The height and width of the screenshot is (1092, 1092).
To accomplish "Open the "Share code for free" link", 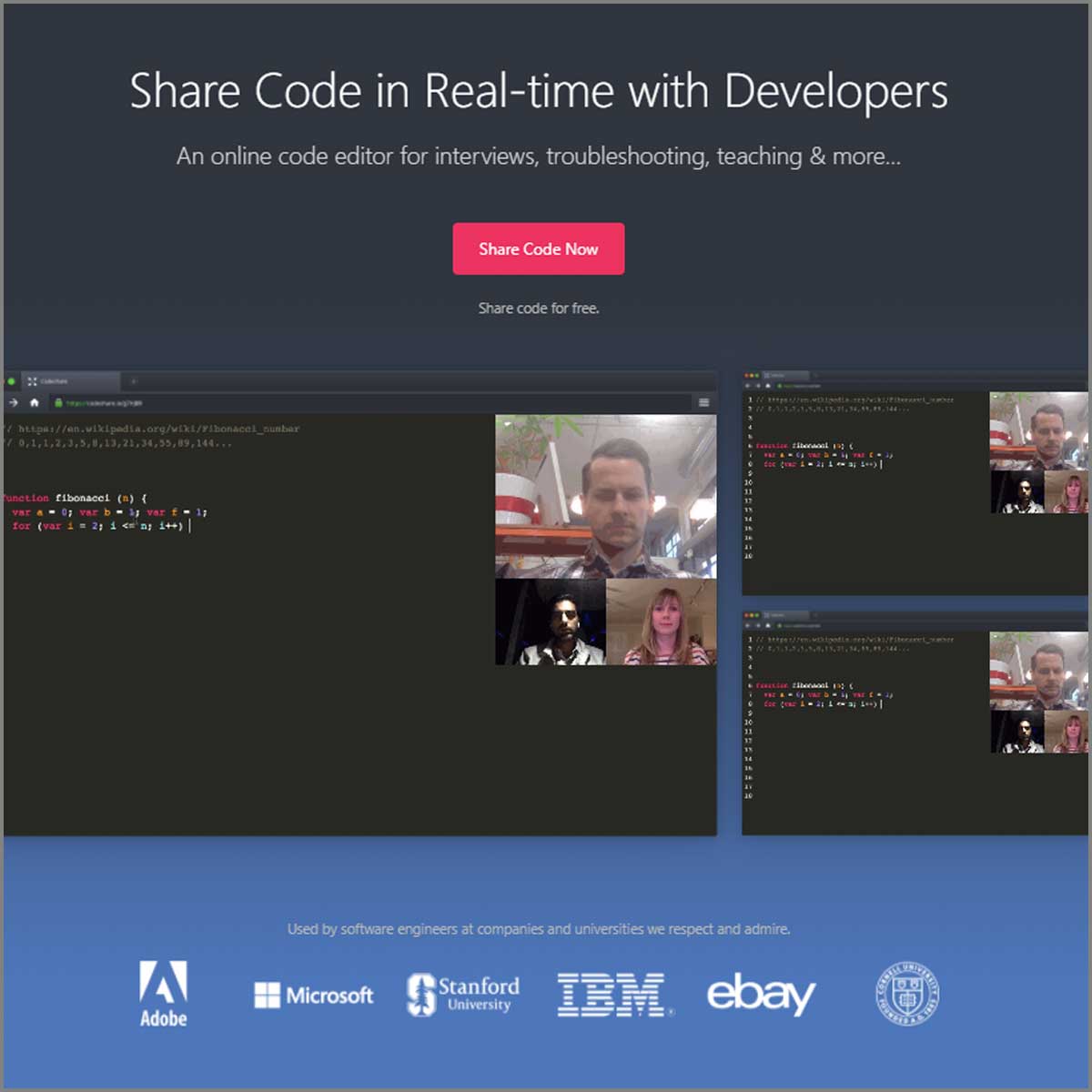I will [539, 308].
